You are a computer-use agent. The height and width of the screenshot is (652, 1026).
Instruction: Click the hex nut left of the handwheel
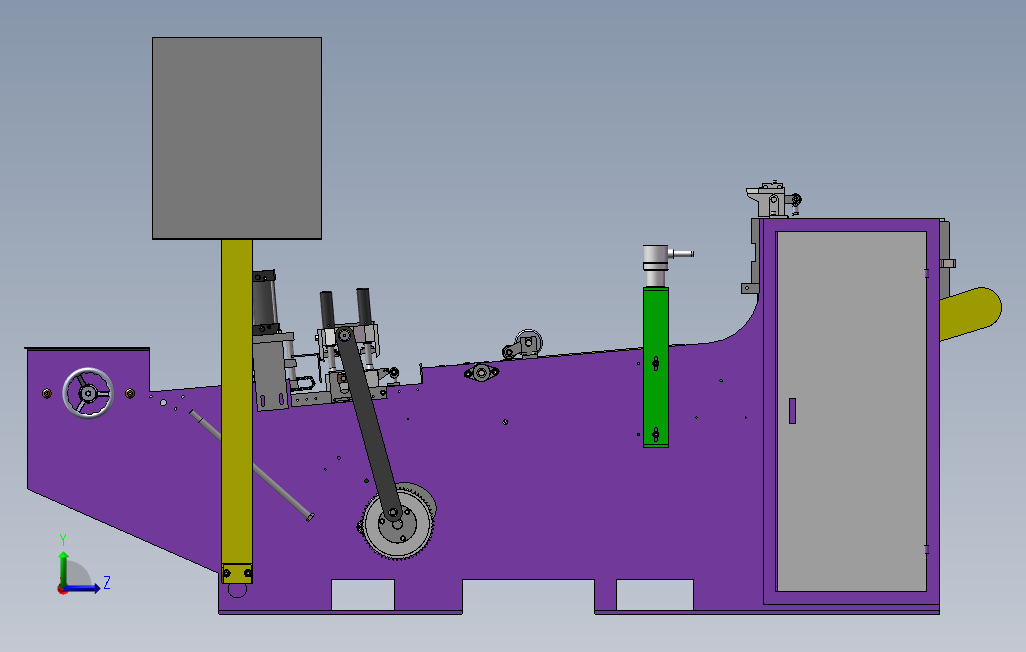click(x=46, y=393)
